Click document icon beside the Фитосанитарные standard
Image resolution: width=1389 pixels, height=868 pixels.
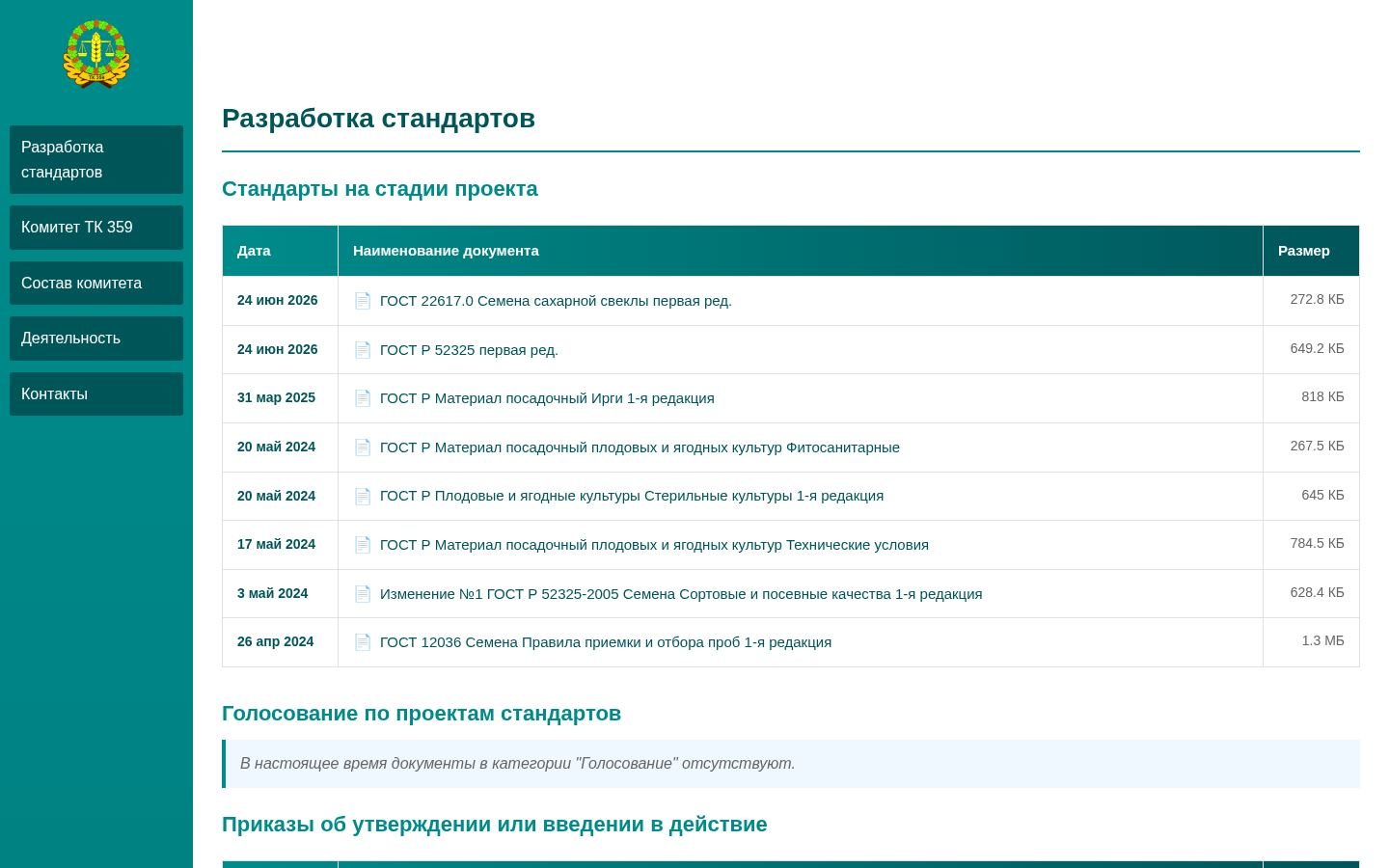[363, 448]
